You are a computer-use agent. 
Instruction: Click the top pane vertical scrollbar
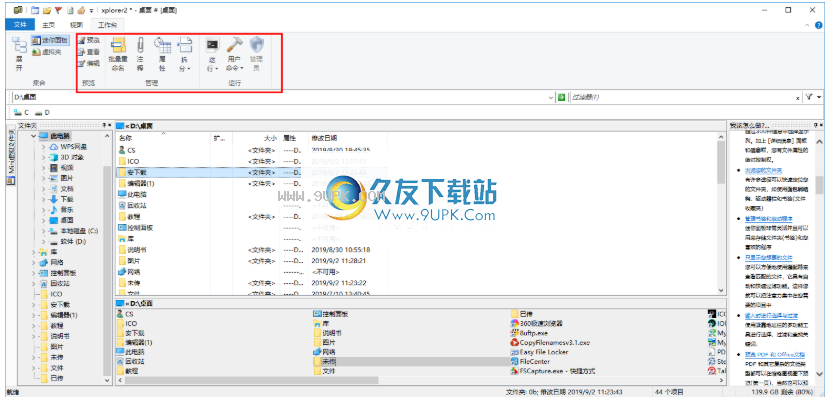click(720, 213)
